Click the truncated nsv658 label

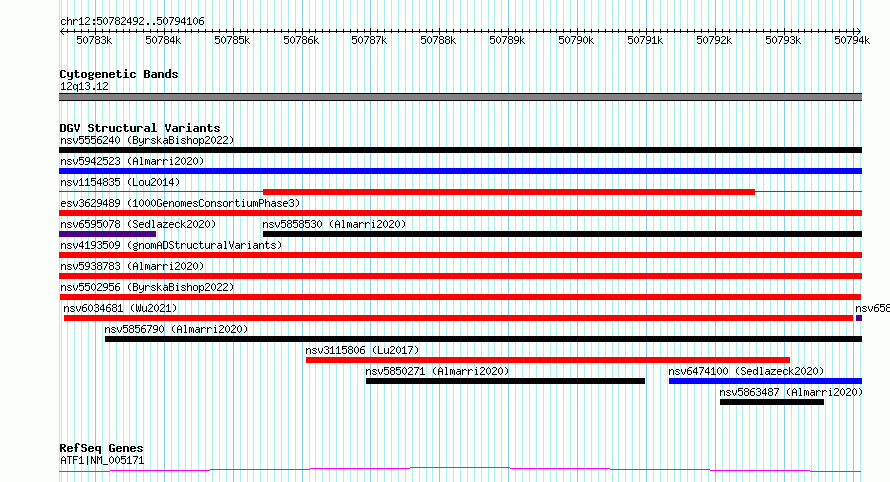pos(872,308)
